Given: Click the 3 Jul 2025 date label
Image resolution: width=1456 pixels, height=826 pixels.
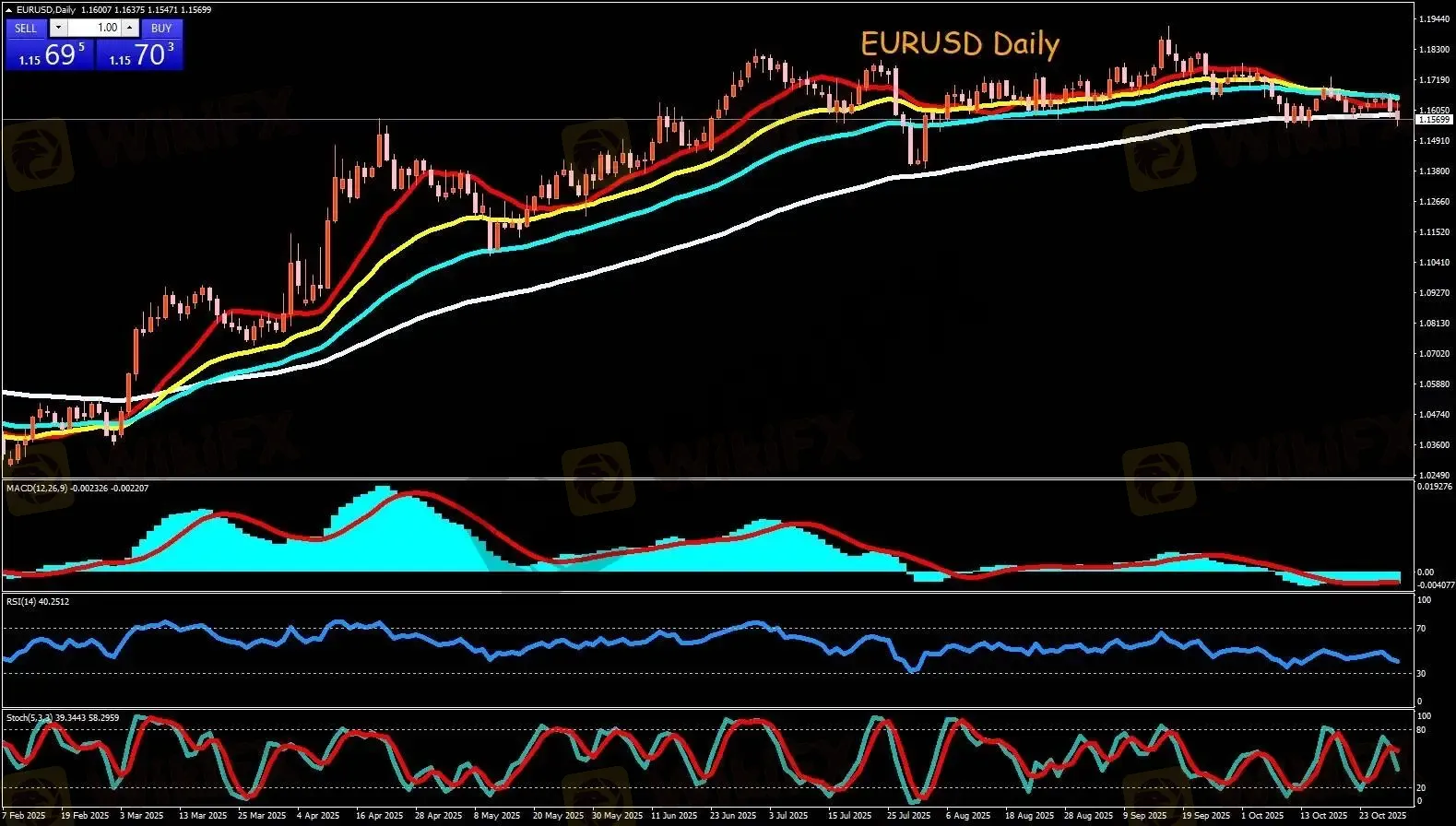Looking at the screenshot, I should tap(788, 816).
